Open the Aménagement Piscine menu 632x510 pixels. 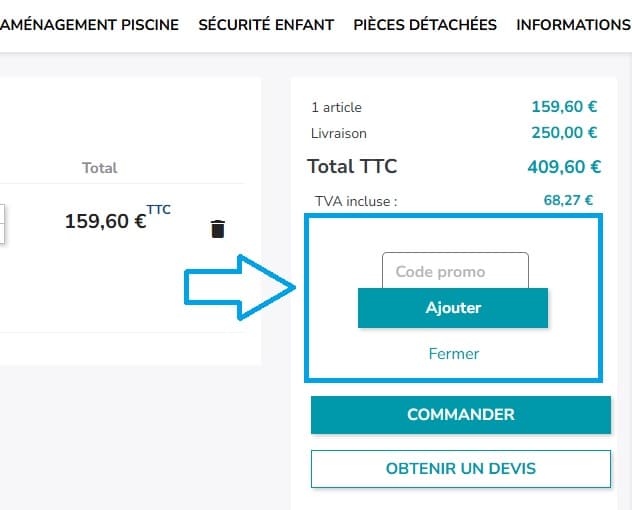[x=89, y=24]
